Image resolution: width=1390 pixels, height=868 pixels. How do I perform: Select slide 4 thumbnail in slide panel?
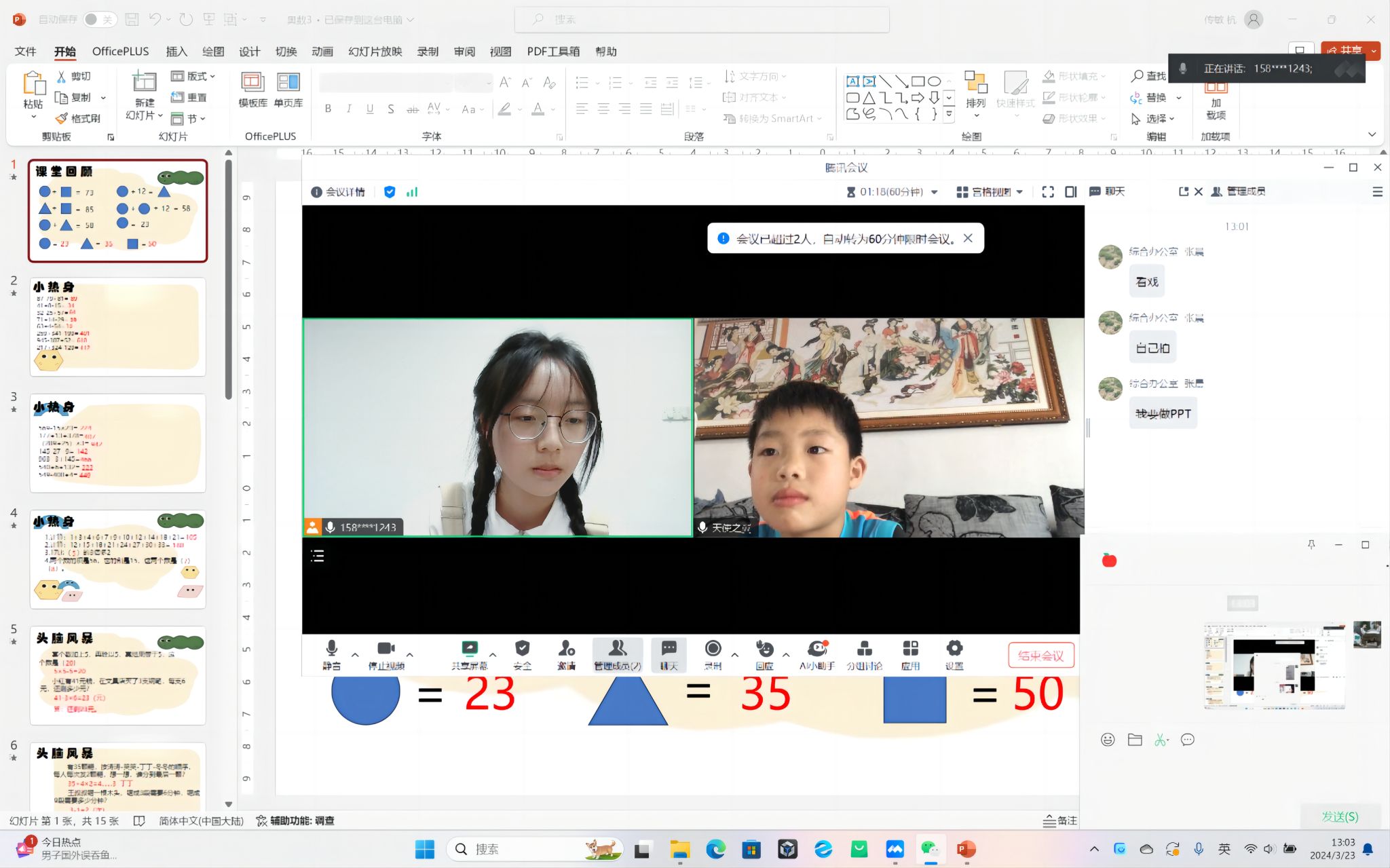[117, 559]
